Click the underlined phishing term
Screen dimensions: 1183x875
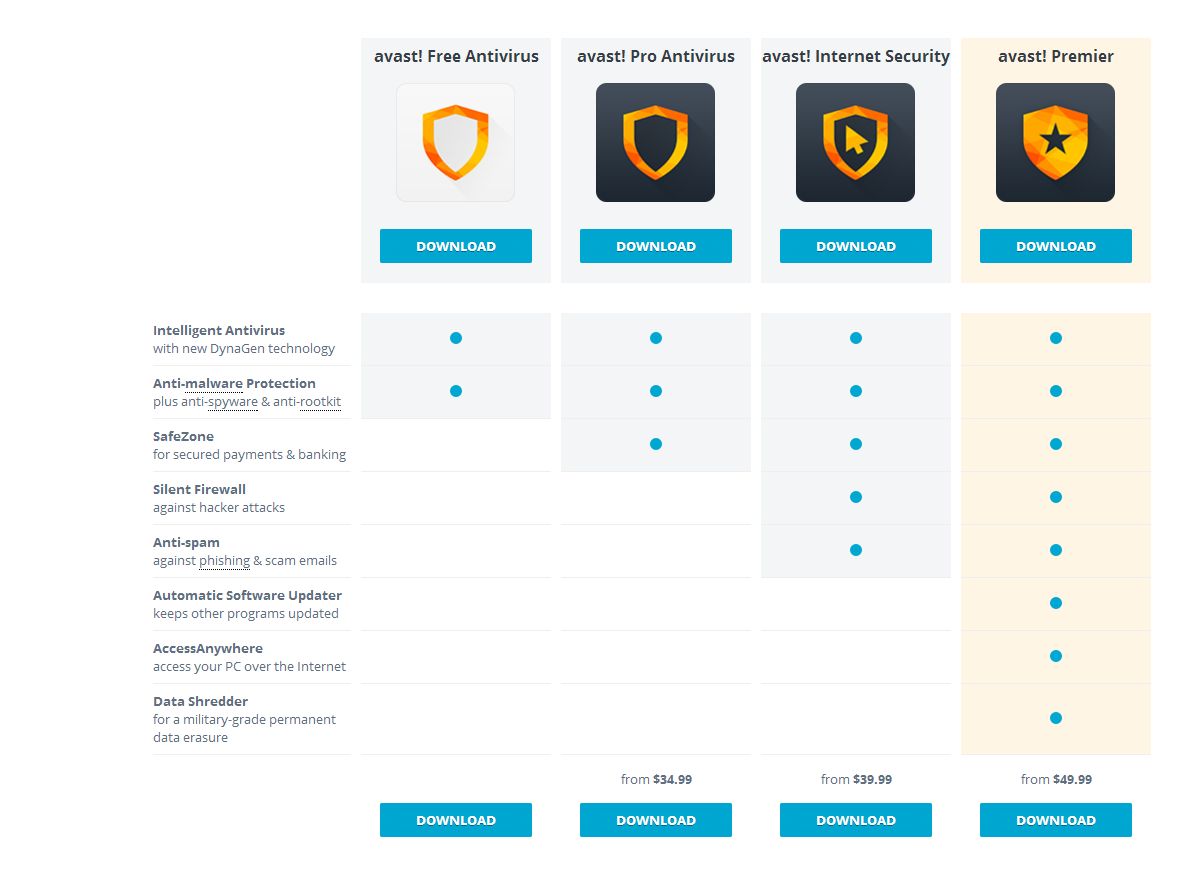(x=224, y=561)
